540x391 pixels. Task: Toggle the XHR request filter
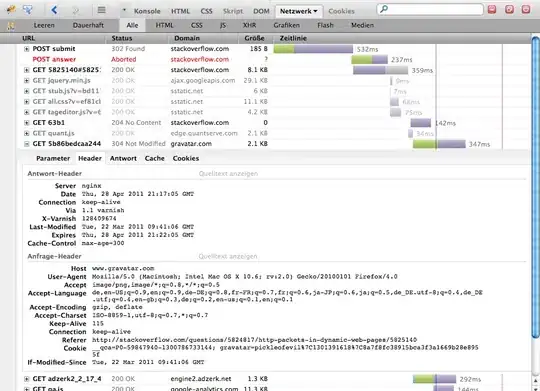[x=249, y=25]
